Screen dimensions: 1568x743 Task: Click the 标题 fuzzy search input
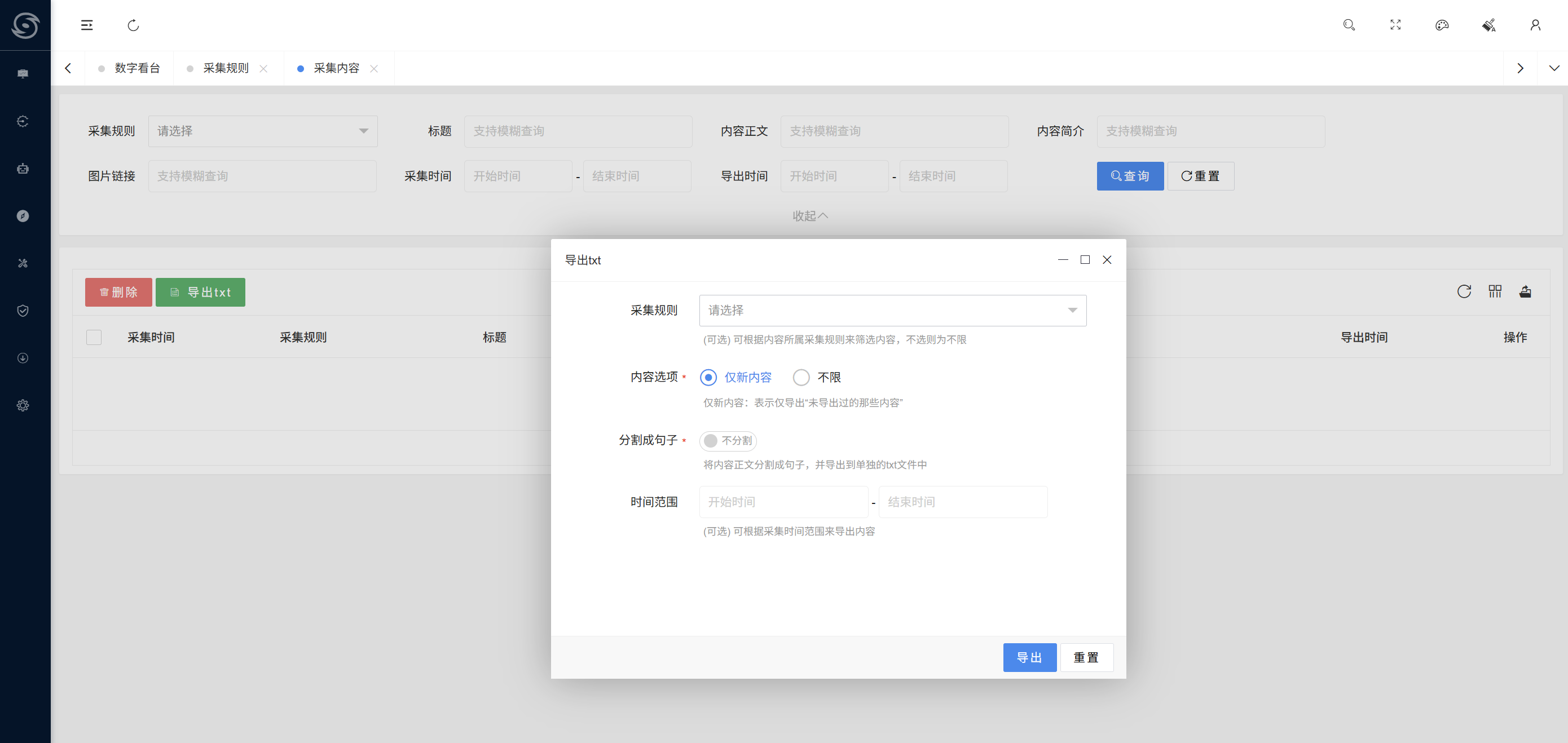click(578, 131)
